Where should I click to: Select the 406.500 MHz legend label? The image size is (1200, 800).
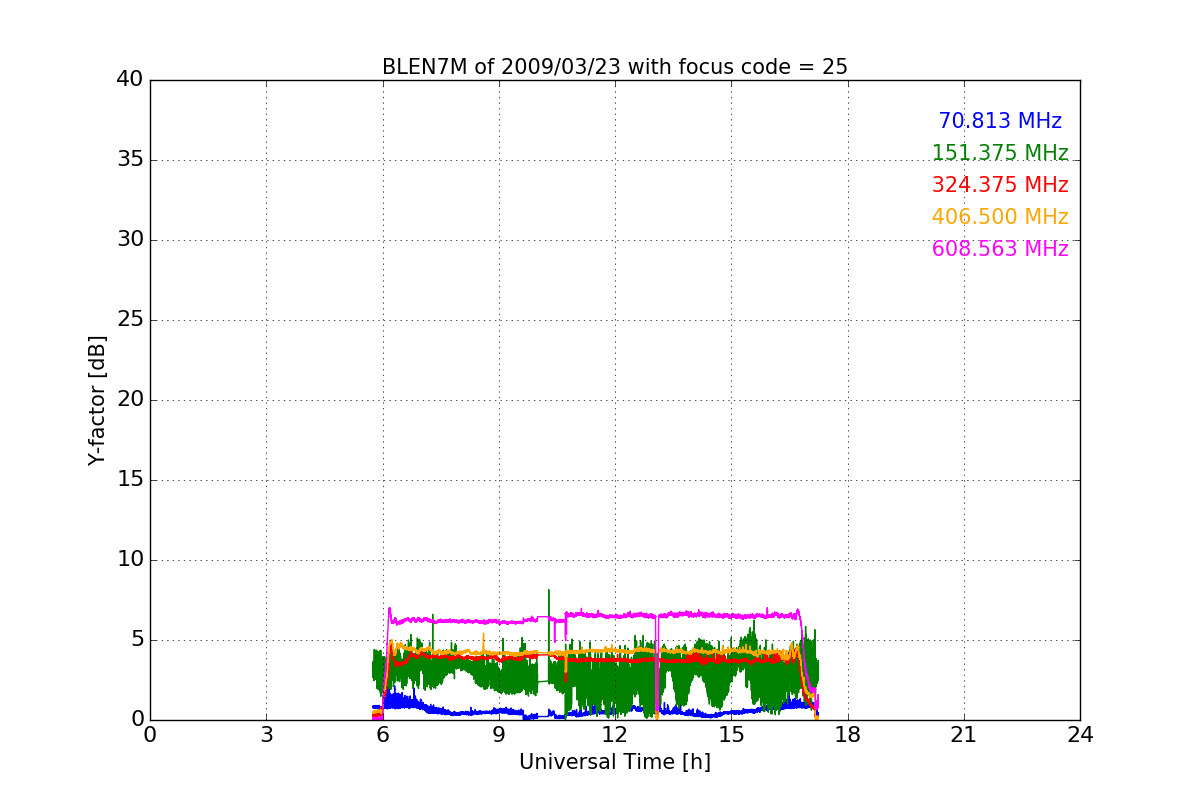(x=1000, y=217)
